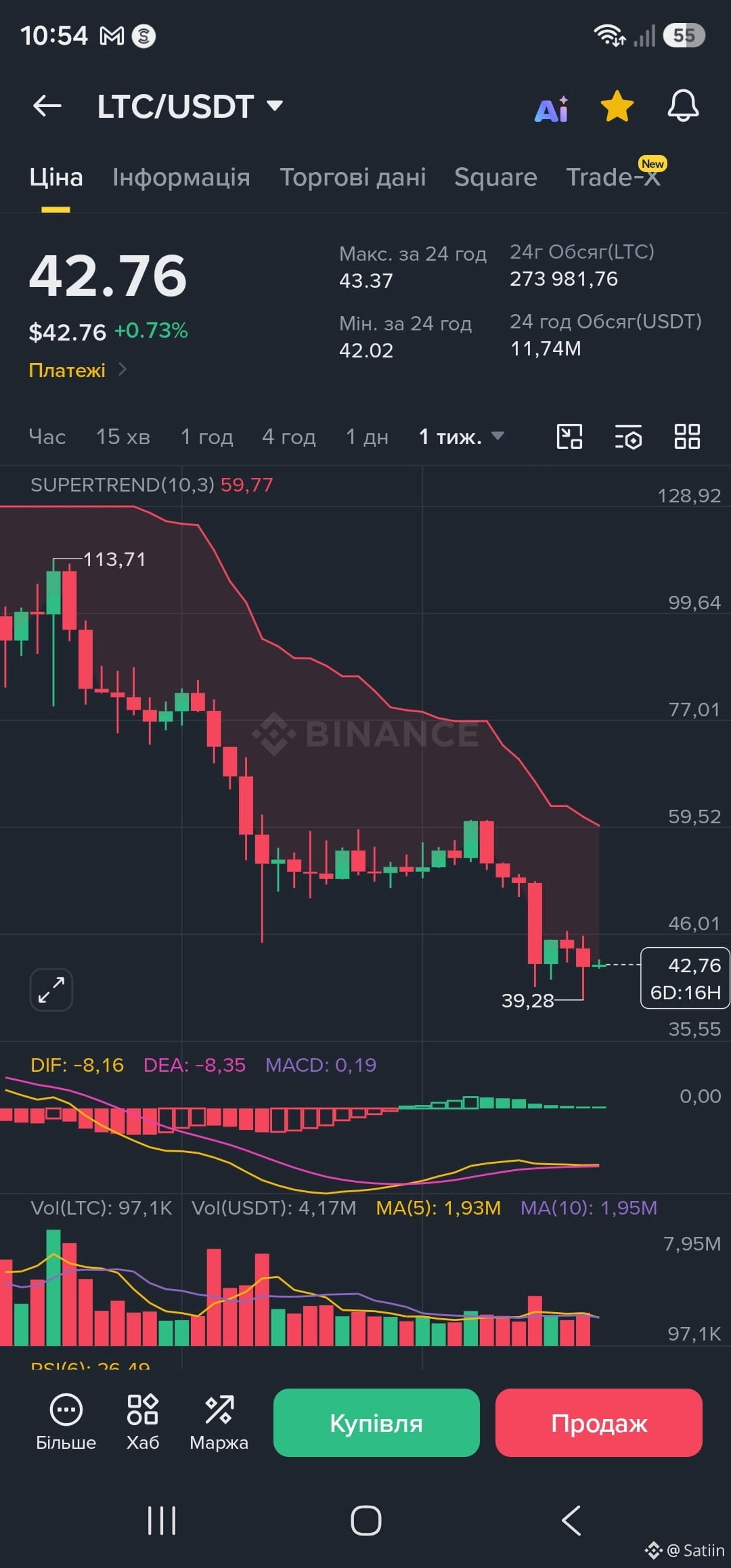Viewport: 731px width, 1568px height.
Task: Open the chart drawing tools icon
Action: pos(569,437)
